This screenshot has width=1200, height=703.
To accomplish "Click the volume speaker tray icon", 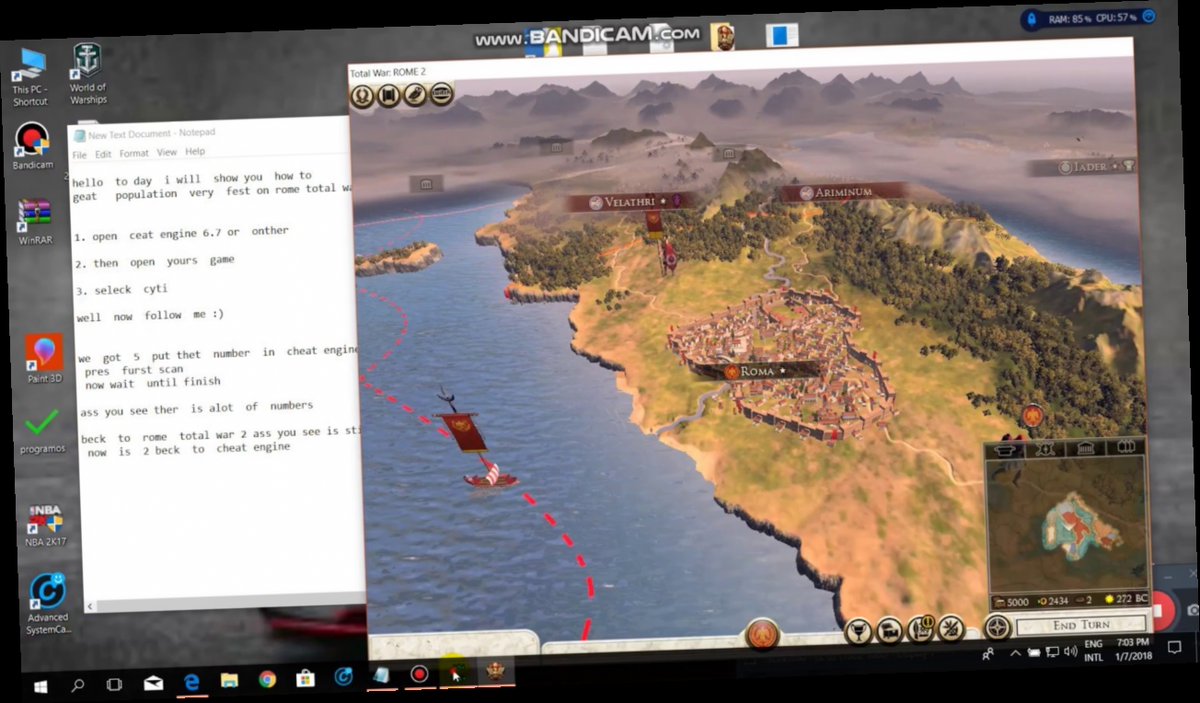I will tap(1071, 651).
